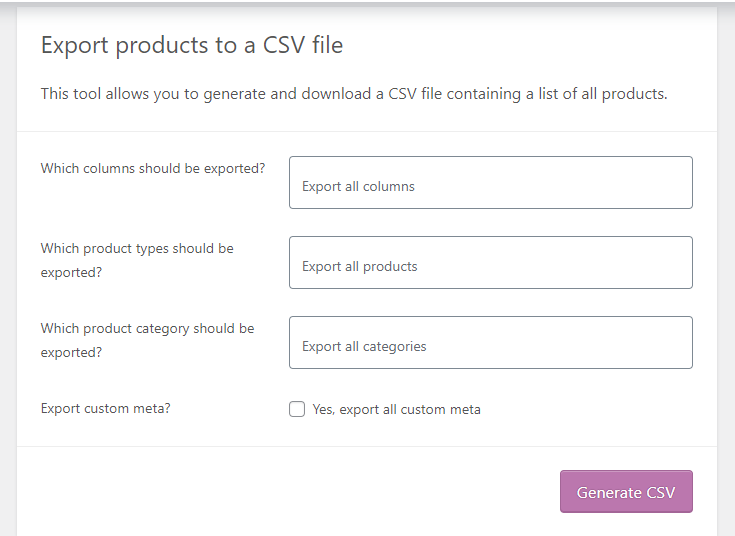The width and height of the screenshot is (735, 536).
Task: Click the 'Yes, export all custom meta' label
Action: (396, 409)
